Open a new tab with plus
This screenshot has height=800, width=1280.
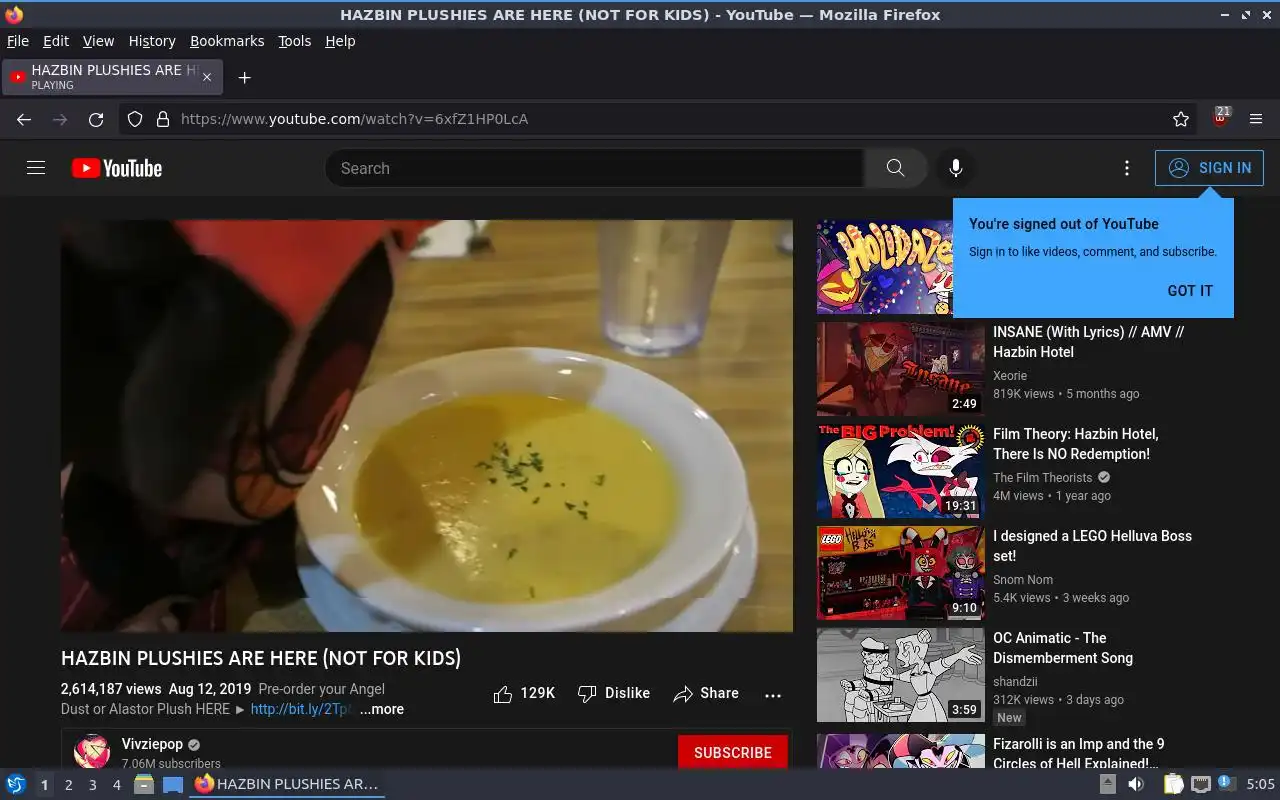click(x=244, y=77)
